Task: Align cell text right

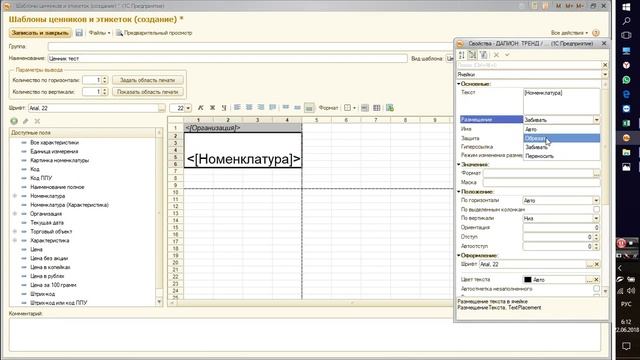Action: point(261,107)
